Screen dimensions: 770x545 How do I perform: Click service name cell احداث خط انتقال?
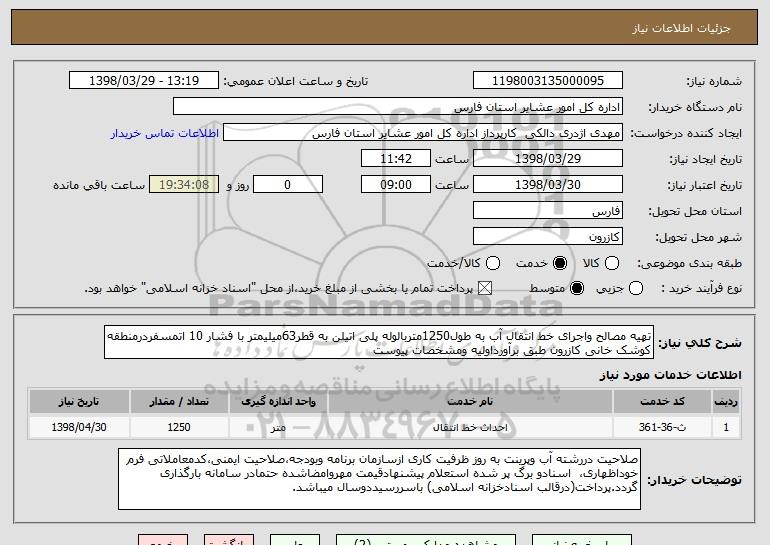(470, 427)
